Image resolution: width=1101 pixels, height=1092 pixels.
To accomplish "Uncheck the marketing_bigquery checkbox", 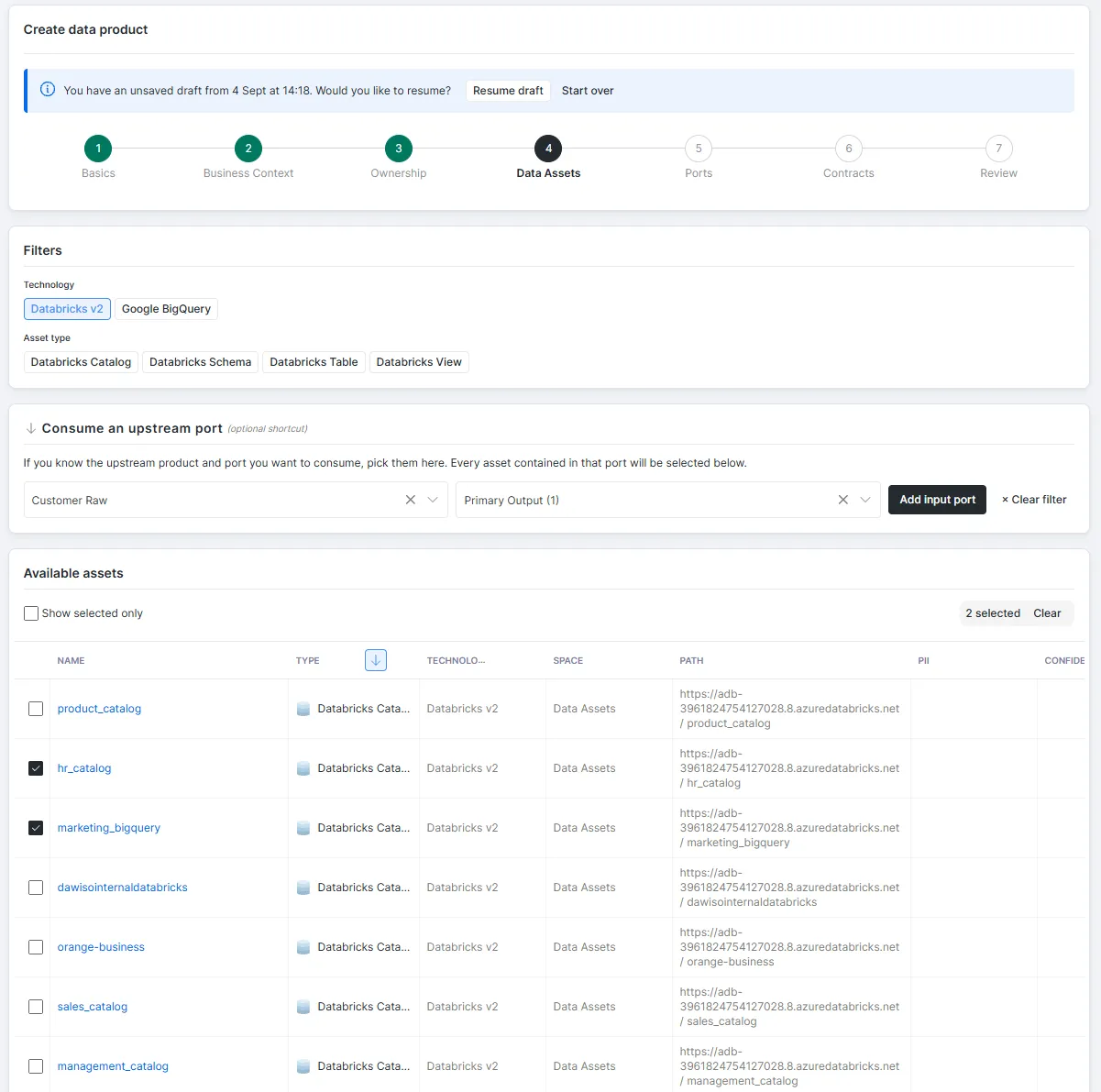I will (36, 828).
